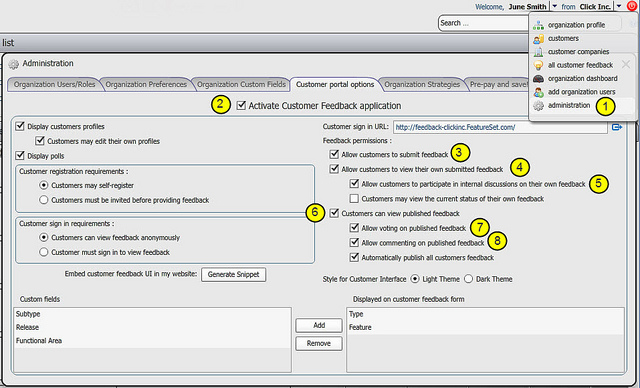Toggle Allow customers to view their own submitted feedback
The height and width of the screenshot is (388, 640).
tap(334, 169)
